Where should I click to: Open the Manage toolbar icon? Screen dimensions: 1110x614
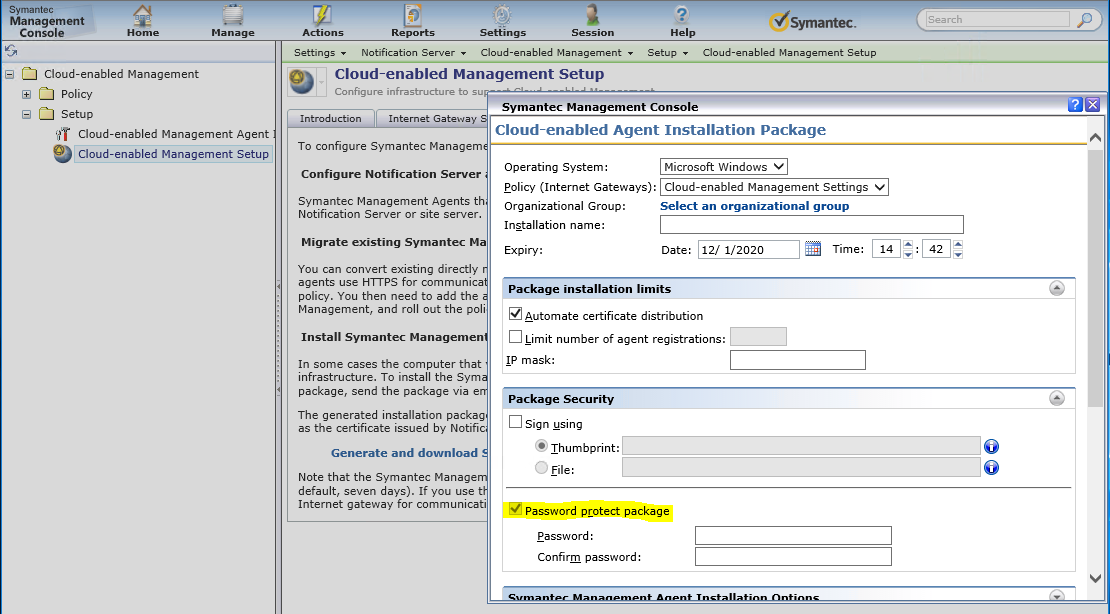(x=233, y=18)
